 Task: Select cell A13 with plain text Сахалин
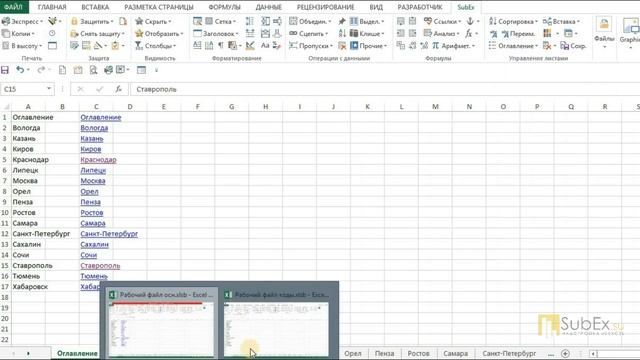tap(29, 244)
